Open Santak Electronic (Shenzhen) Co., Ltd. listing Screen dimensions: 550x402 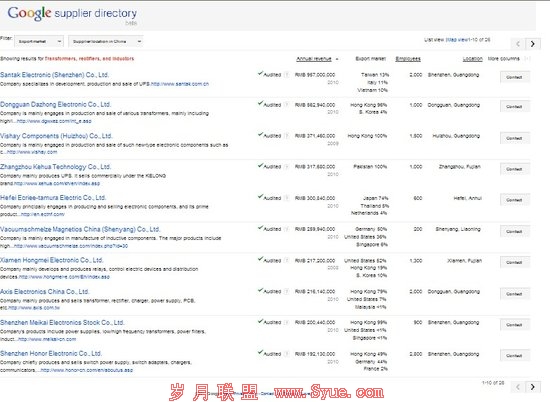[54, 75]
